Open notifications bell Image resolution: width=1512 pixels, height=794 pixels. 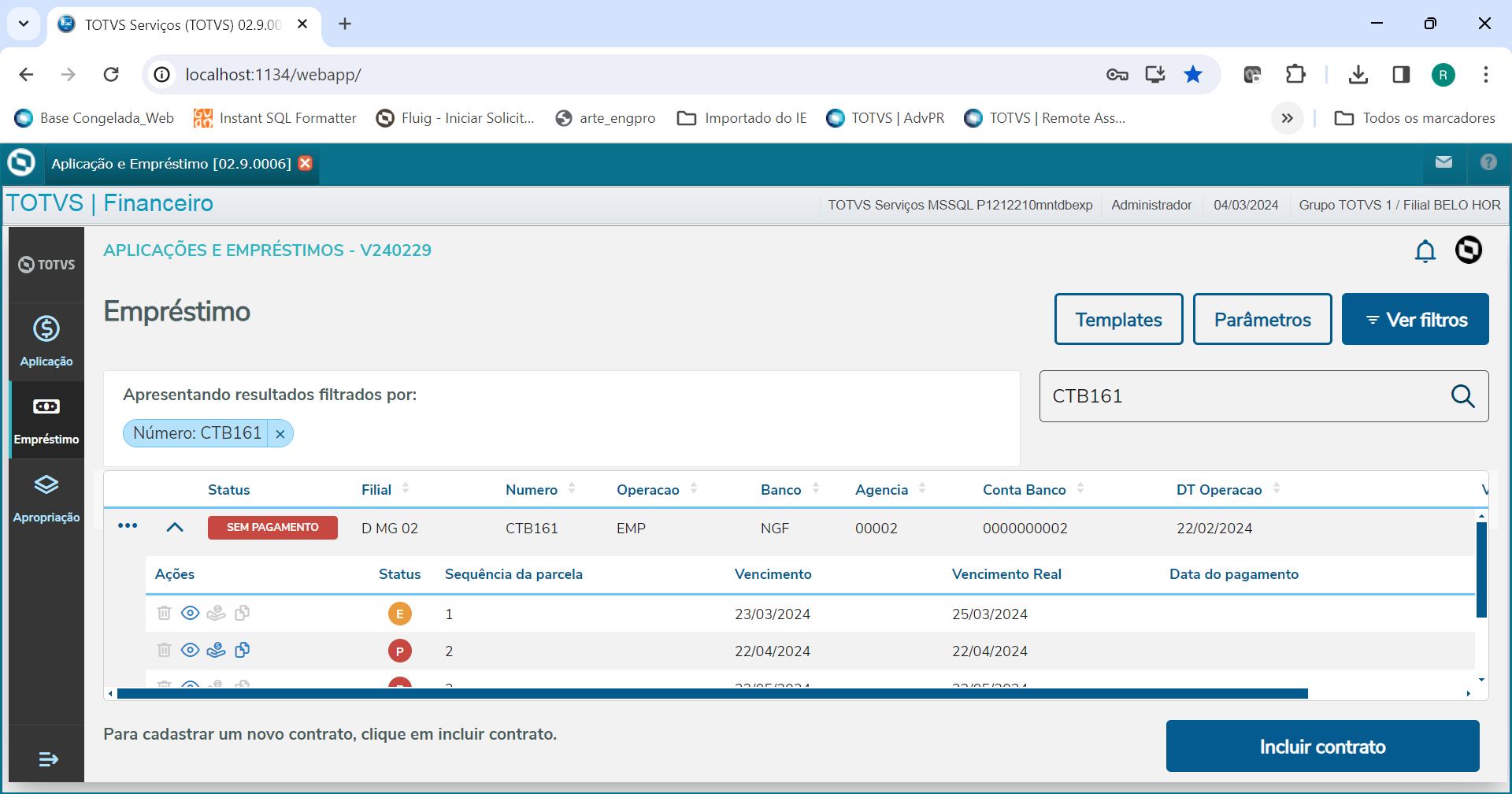pos(1425,251)
